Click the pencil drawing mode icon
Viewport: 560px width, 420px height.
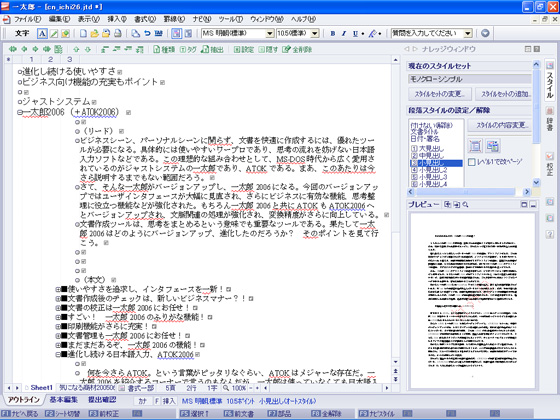tap(54, 34)
